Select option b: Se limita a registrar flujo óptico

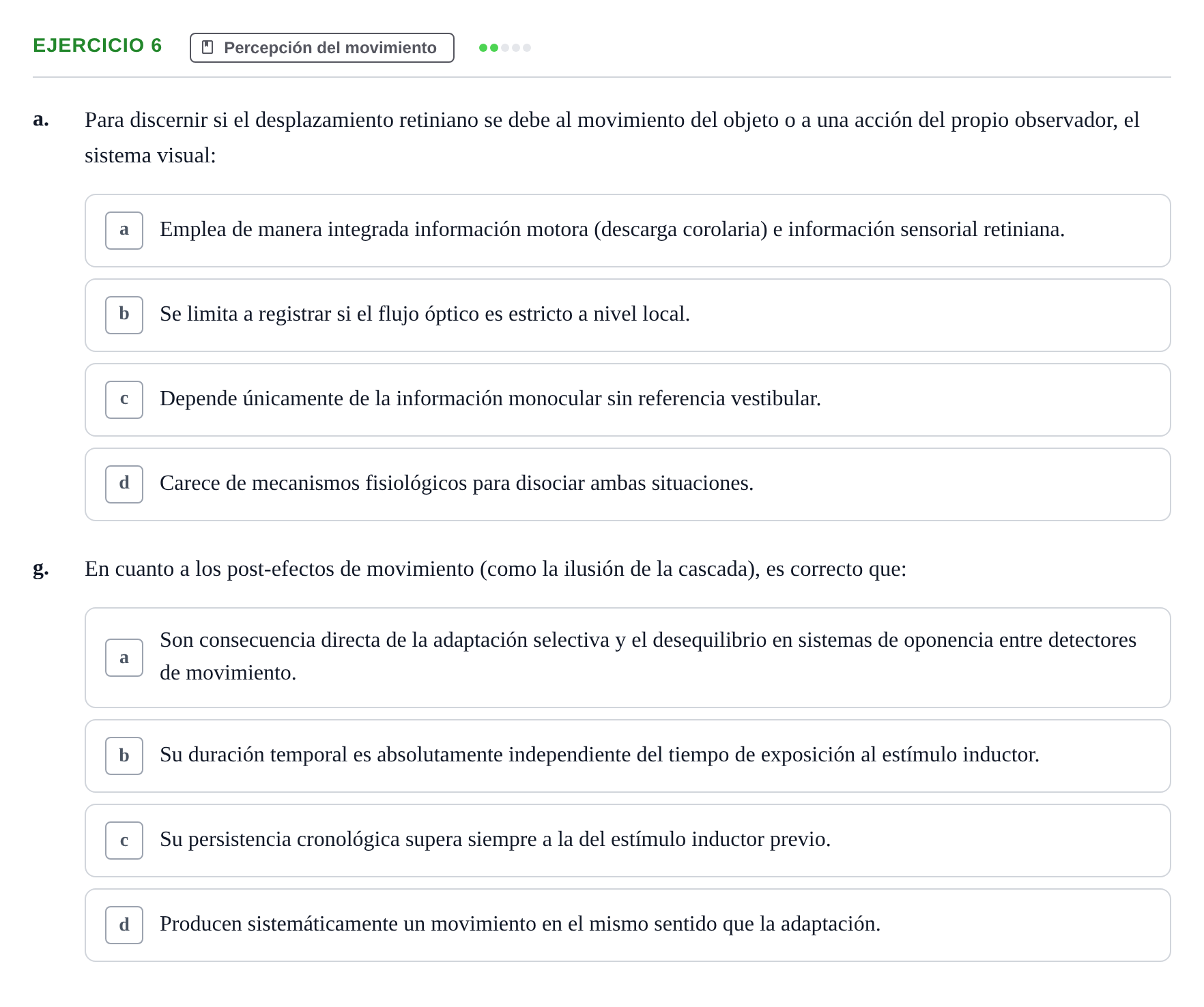(x=627, y=315)
